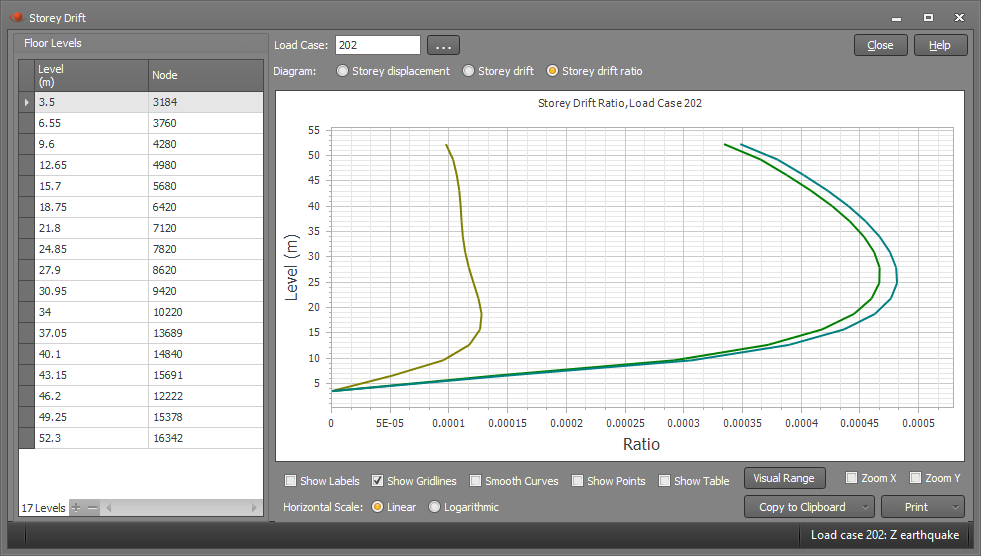The image size is (981, 556).
Task: Select Logarithmic horizontal scale
Action: click(x=434, y=507)
